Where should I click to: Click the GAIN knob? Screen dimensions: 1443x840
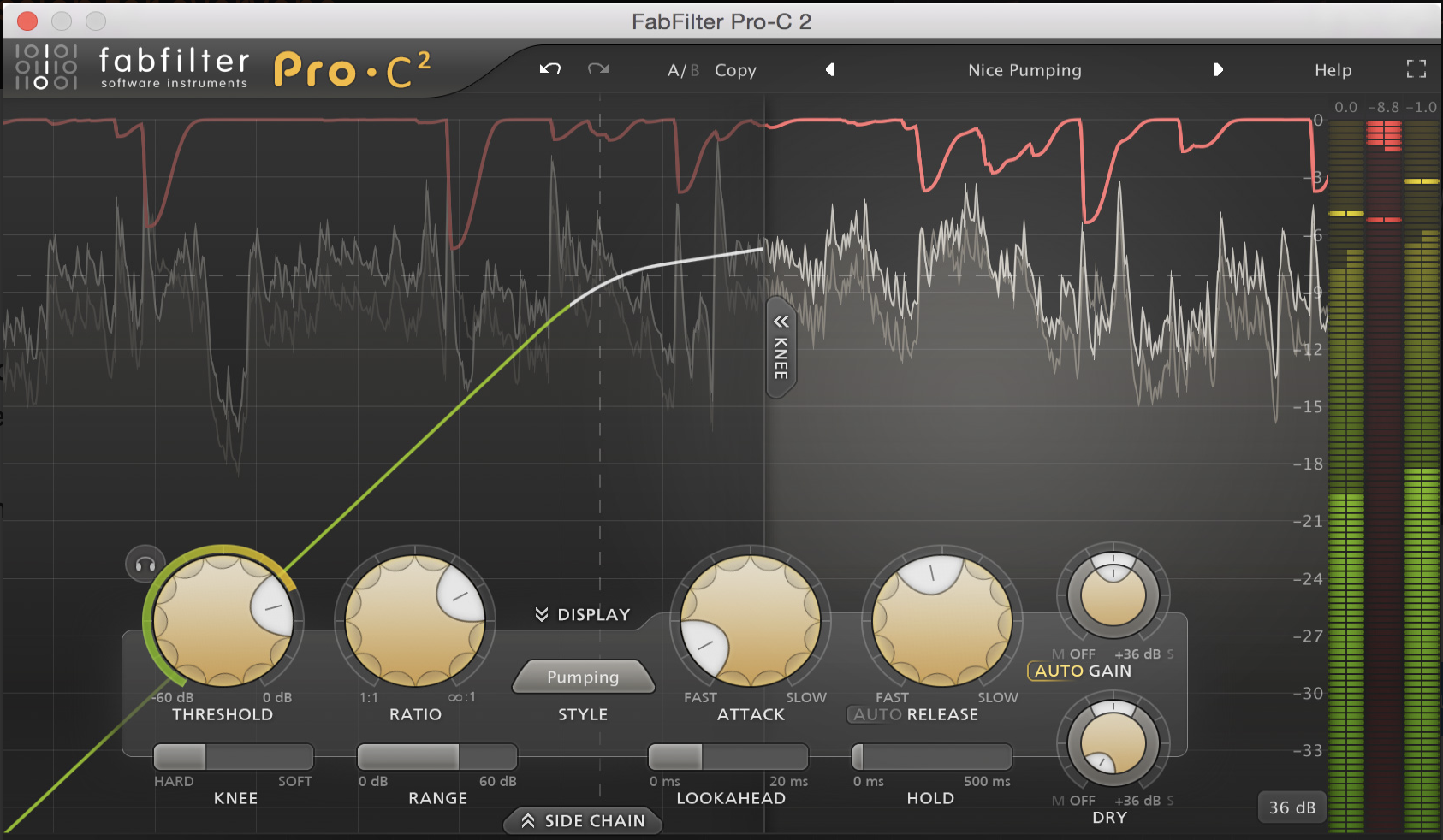(1113, 595)
